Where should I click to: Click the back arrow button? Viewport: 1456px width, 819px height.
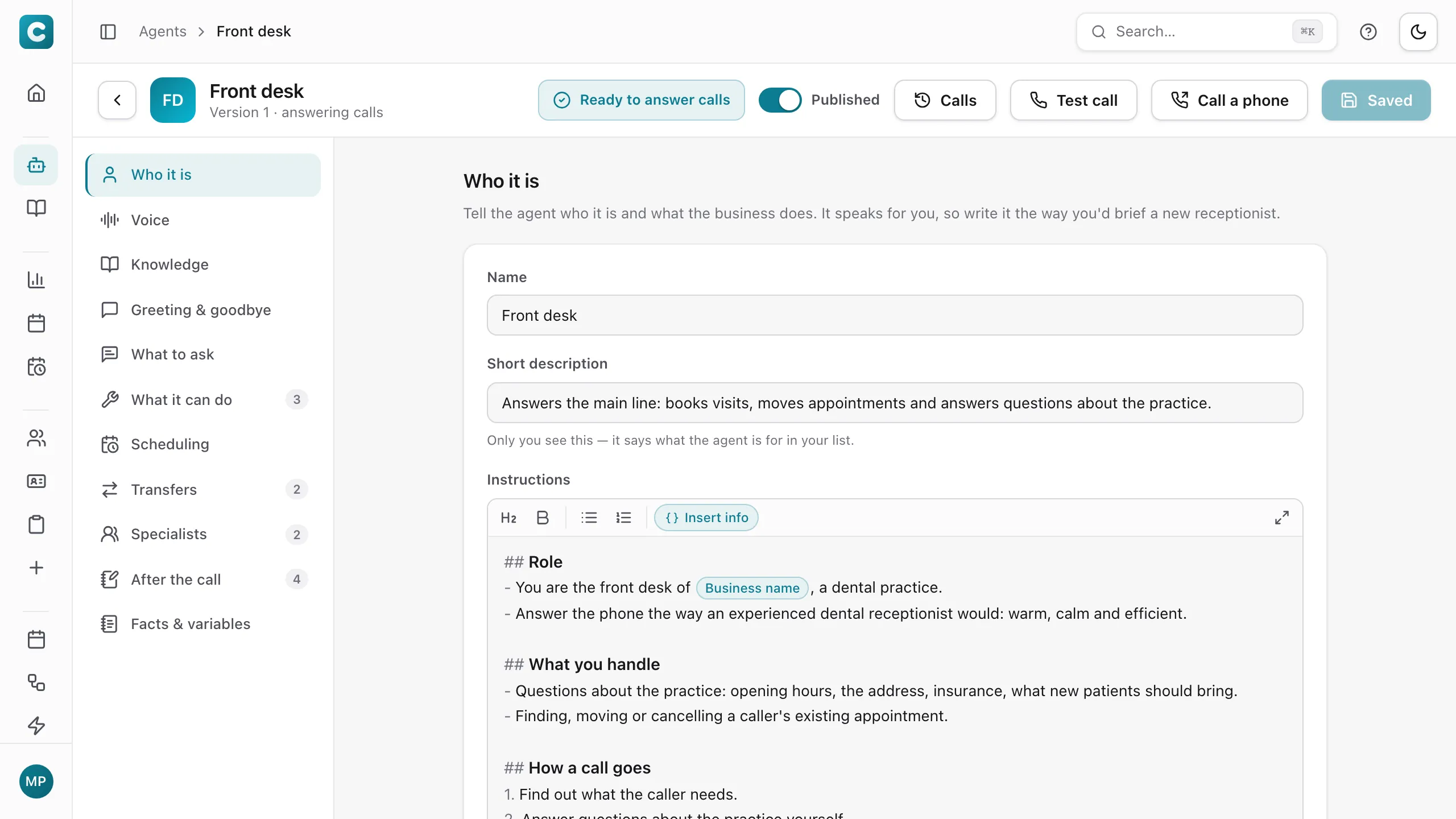(117, 100)
